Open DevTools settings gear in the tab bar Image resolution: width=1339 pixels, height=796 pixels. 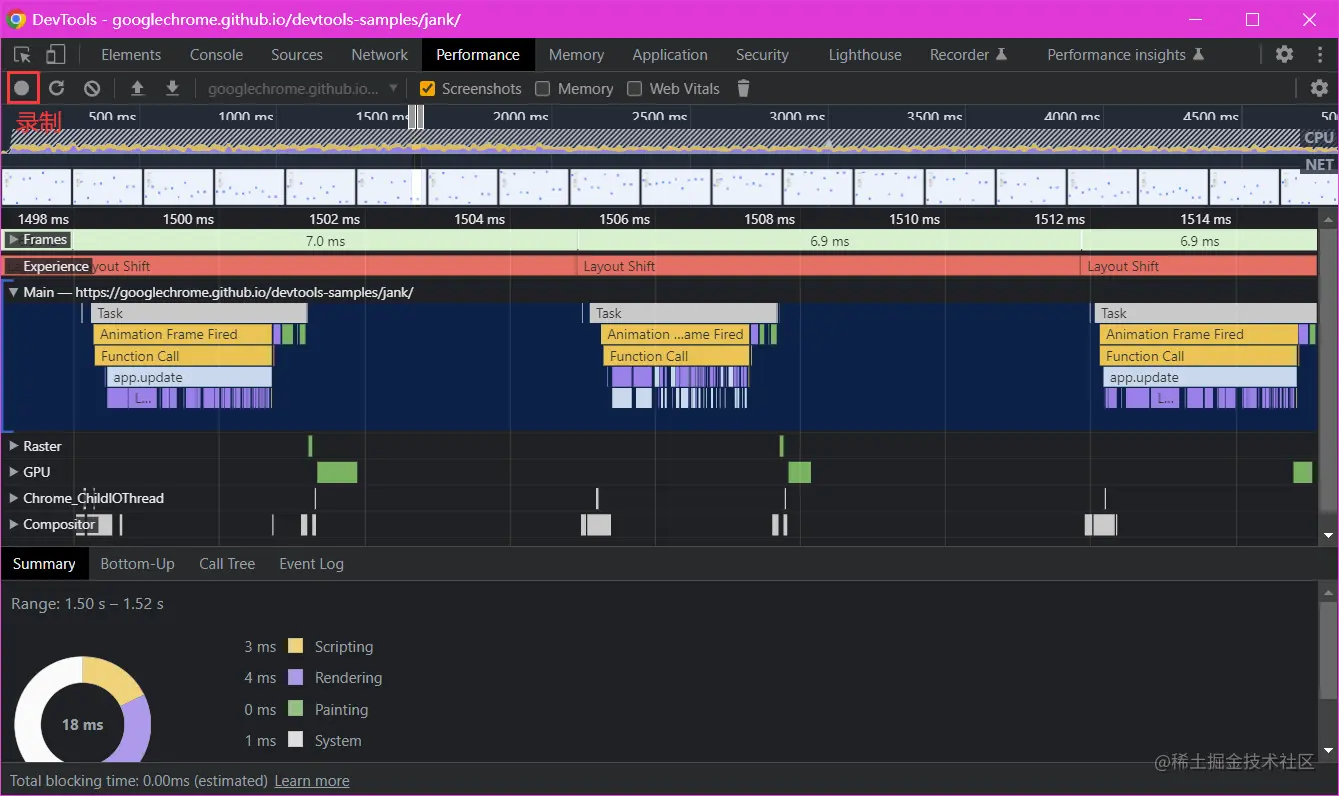(1285, 54)
